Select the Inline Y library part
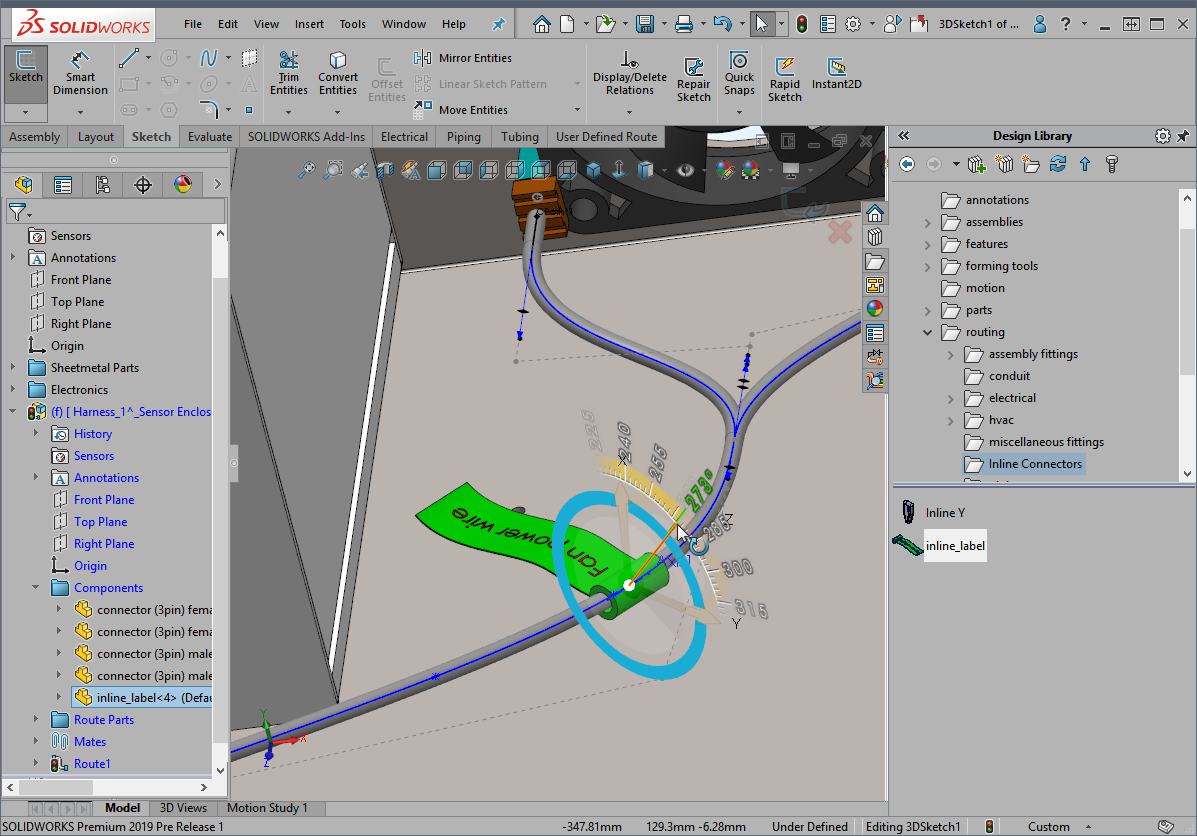1197x836 pixels. coord(933,513)
